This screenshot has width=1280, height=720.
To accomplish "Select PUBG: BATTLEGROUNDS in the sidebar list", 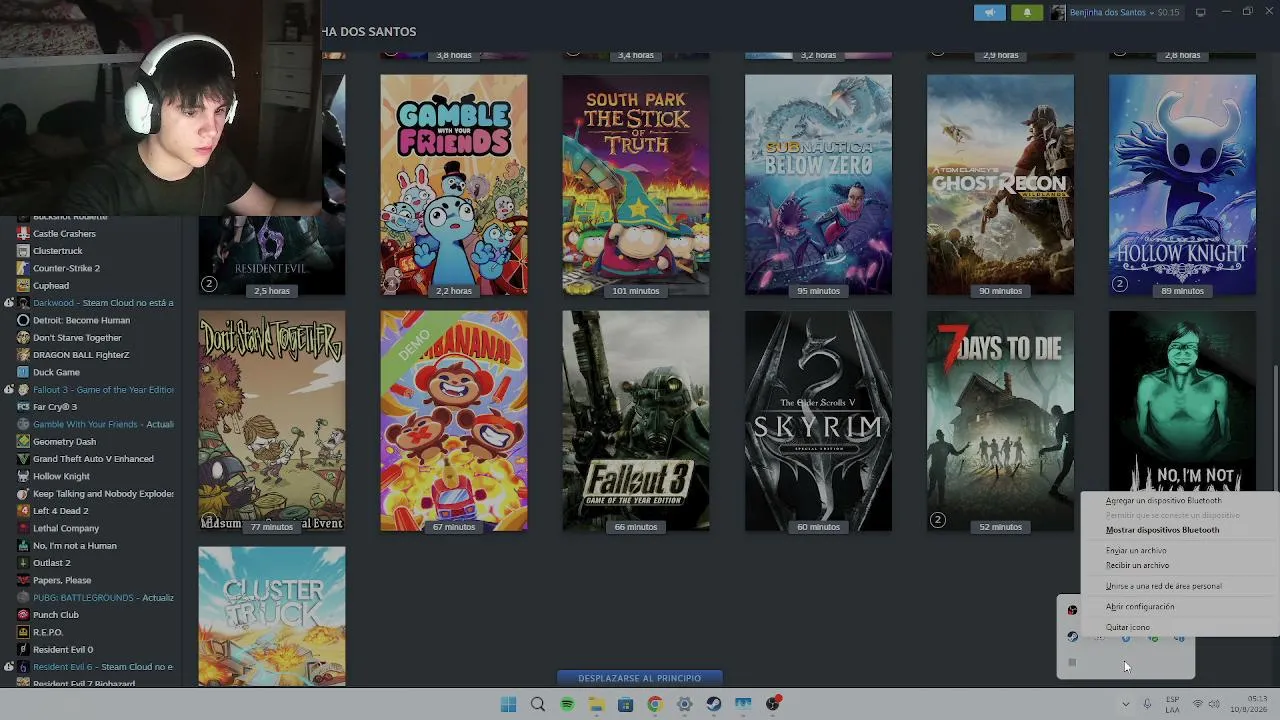I will (103, 598).
